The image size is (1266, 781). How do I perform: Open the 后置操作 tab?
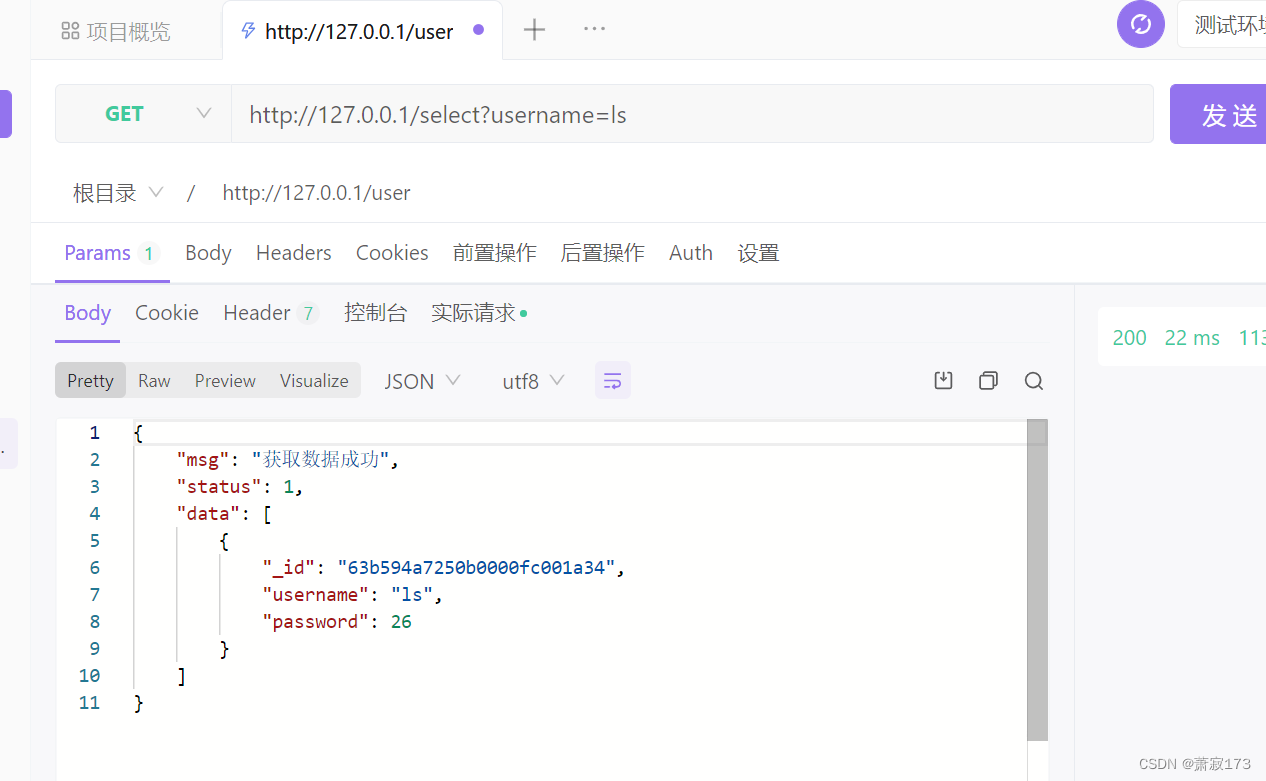(x=602, y=253)
